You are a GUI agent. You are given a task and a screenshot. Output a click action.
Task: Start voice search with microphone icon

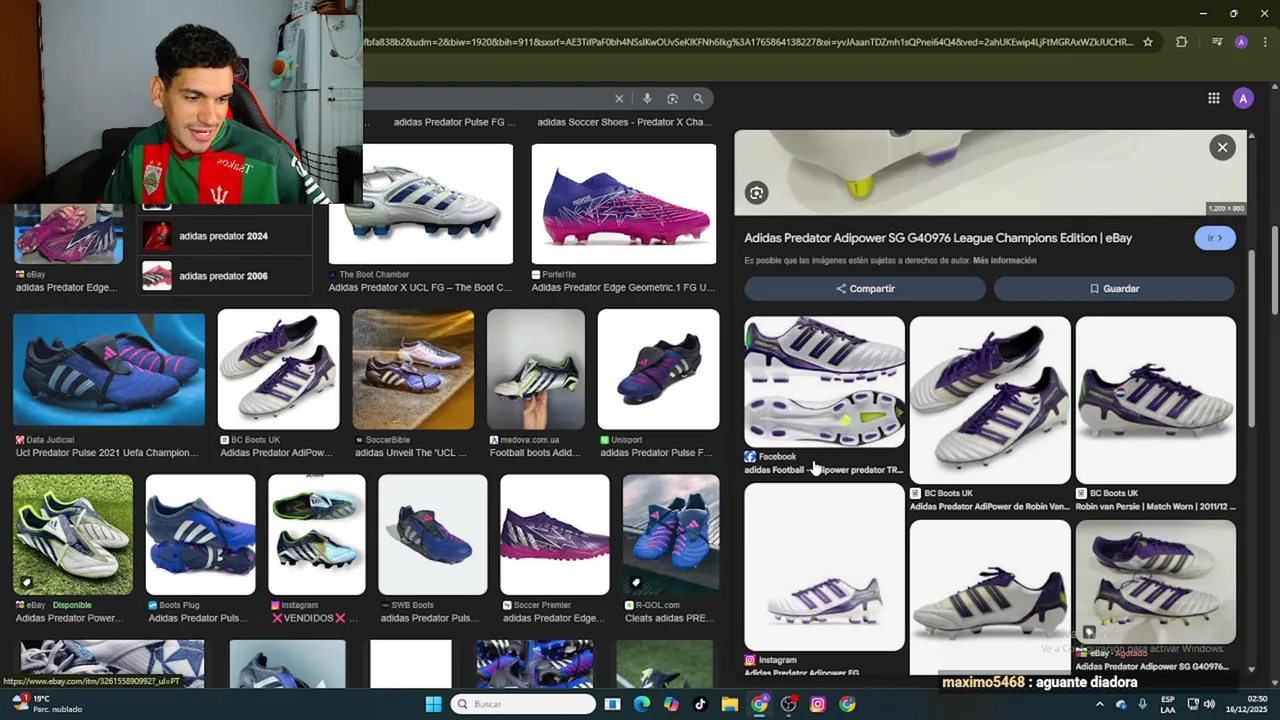point(647,98)
